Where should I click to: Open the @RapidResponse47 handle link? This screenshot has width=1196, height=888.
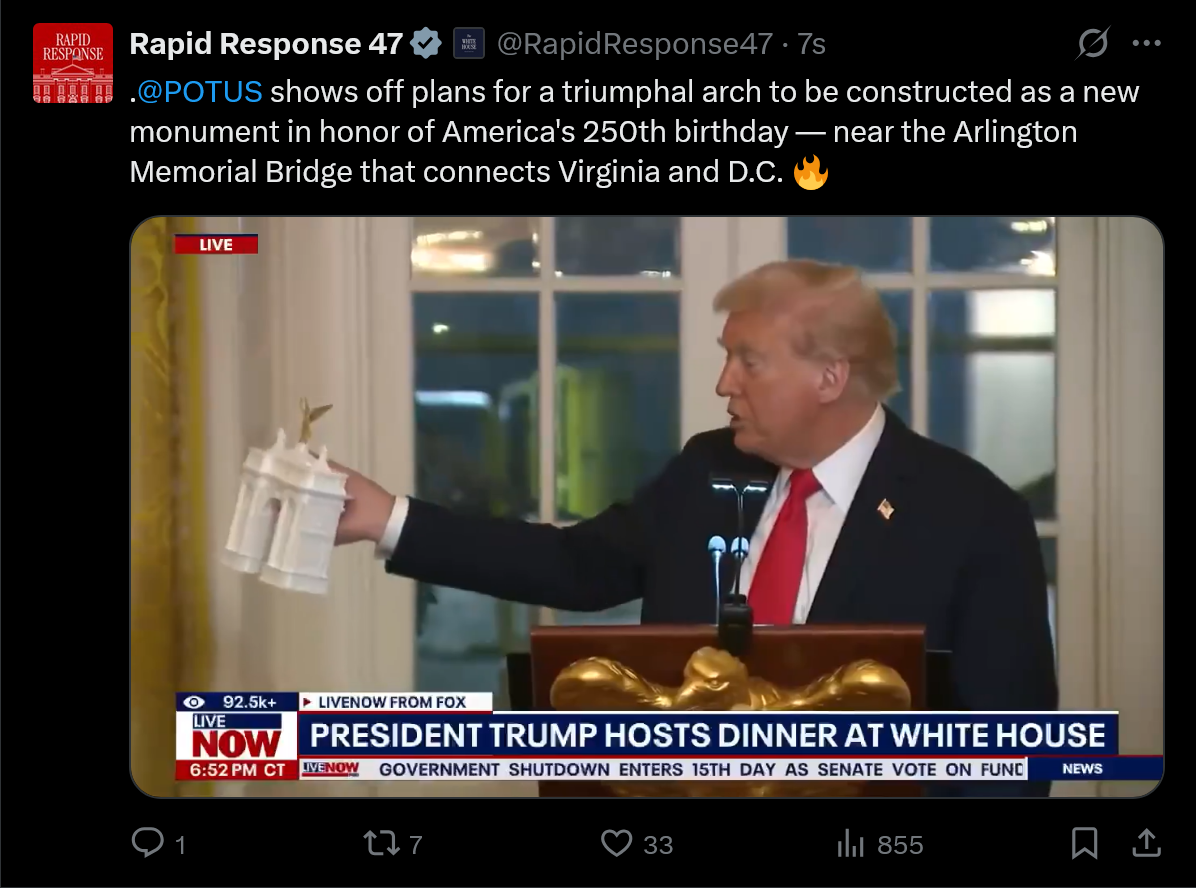[x=635, y=43]
